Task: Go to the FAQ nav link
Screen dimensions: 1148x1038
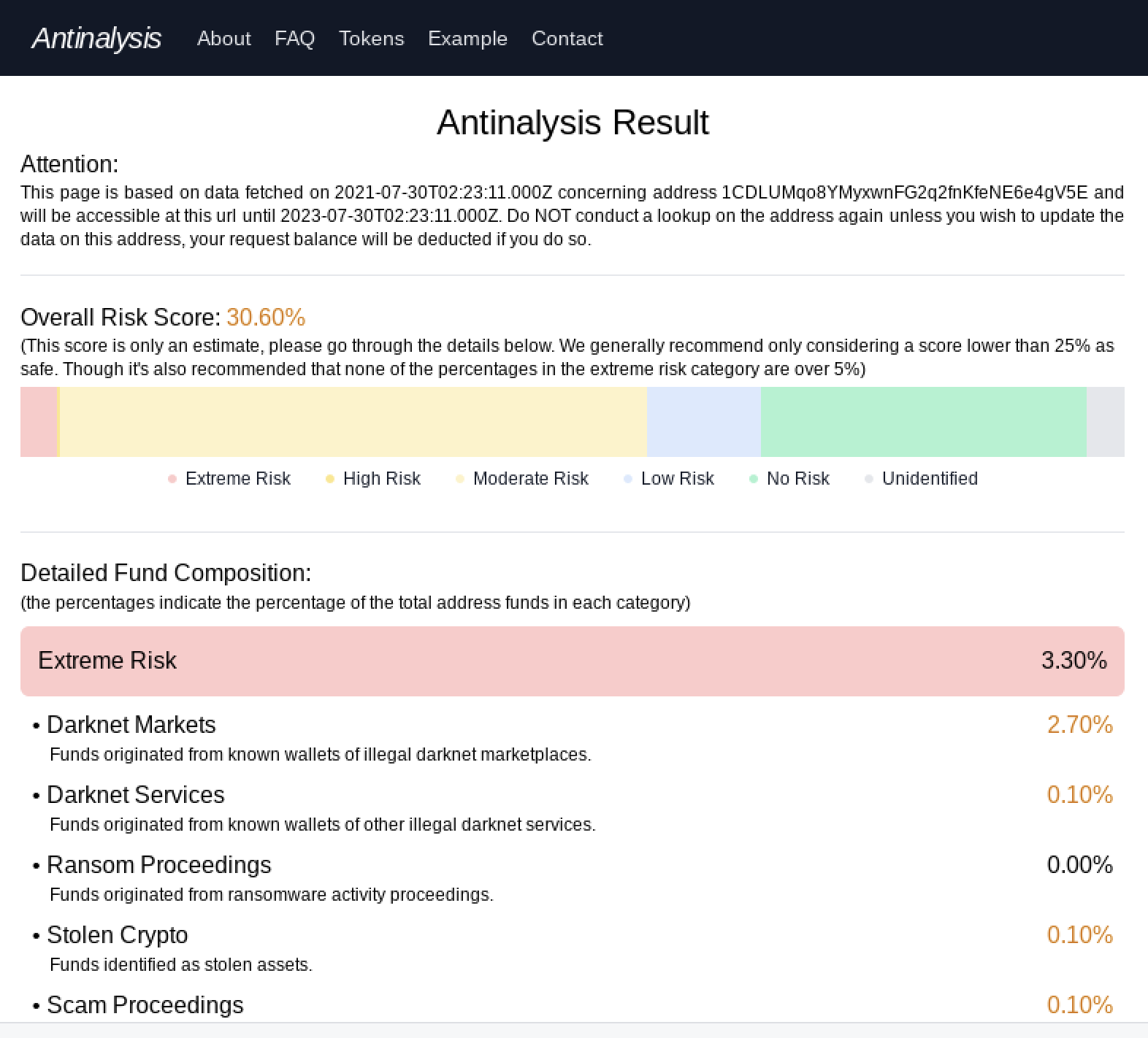Action: click(294, 39)
